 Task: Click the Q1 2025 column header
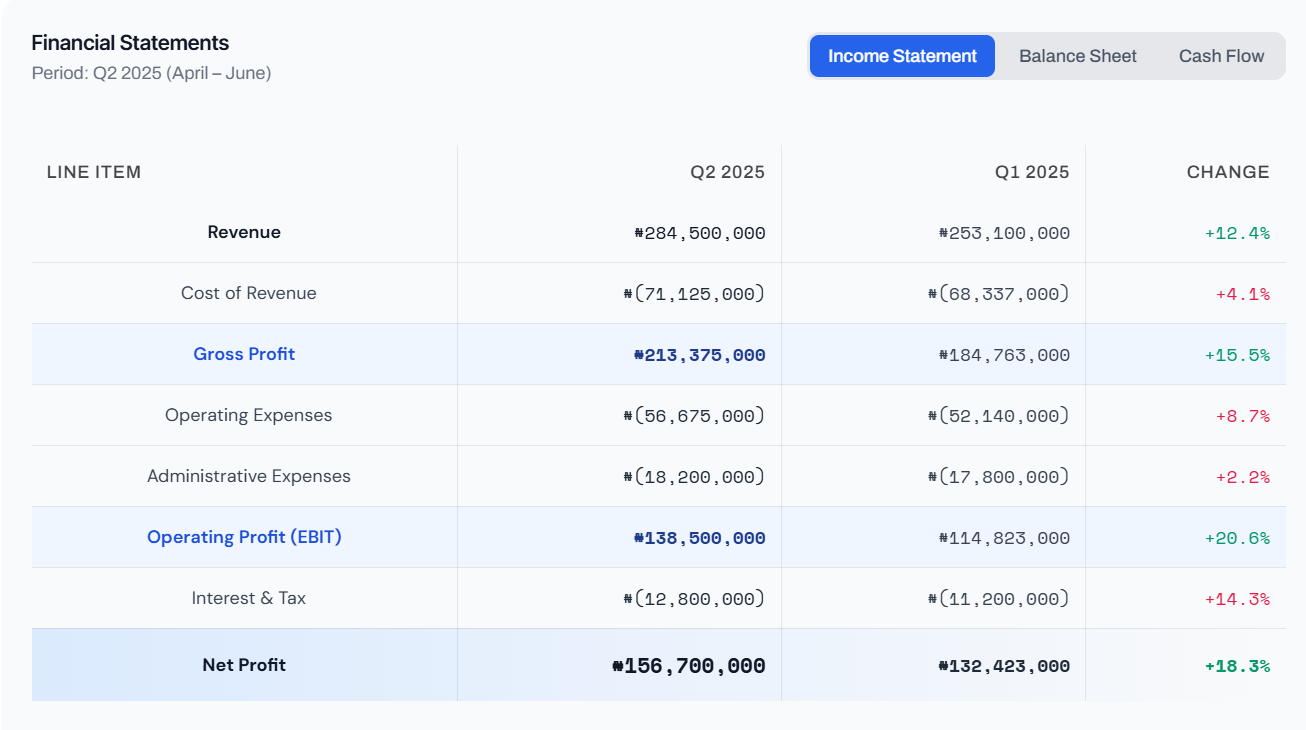(x=1031, y=172)
